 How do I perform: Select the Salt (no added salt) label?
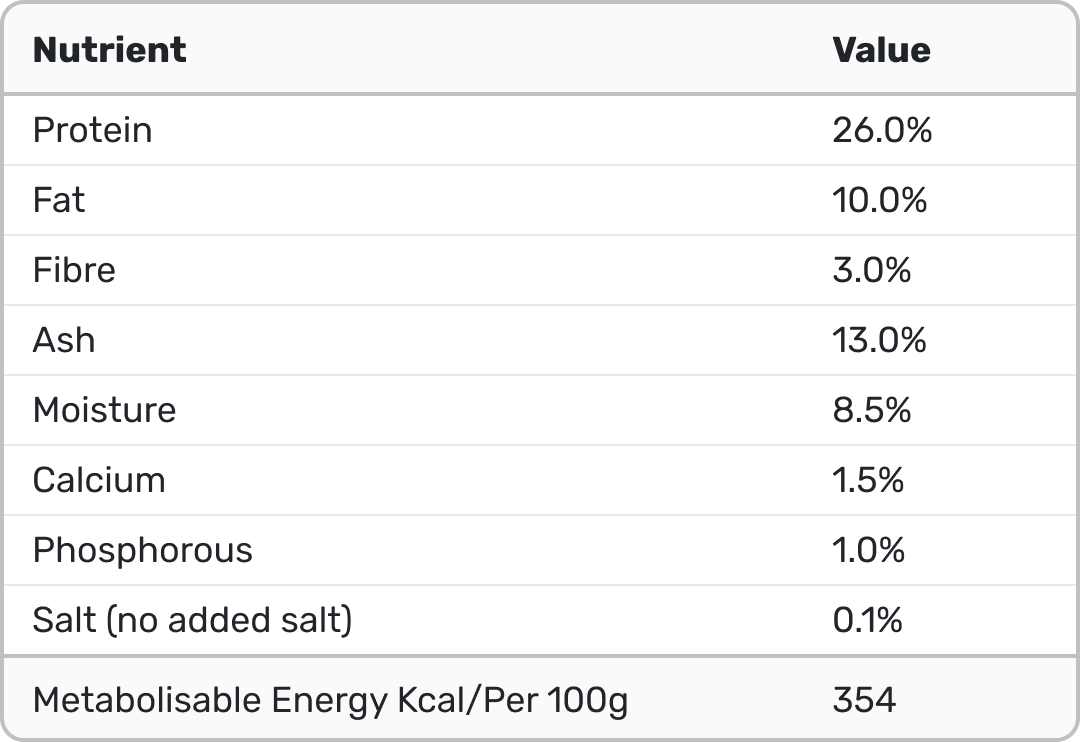point(193,620)
